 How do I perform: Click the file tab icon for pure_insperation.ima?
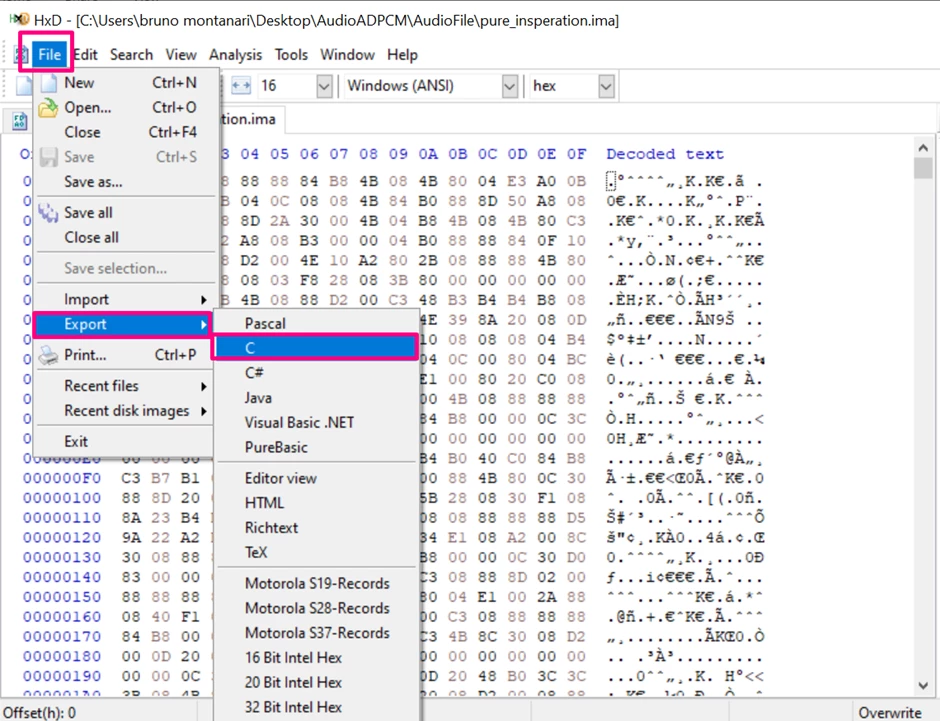tap(20, 121)
